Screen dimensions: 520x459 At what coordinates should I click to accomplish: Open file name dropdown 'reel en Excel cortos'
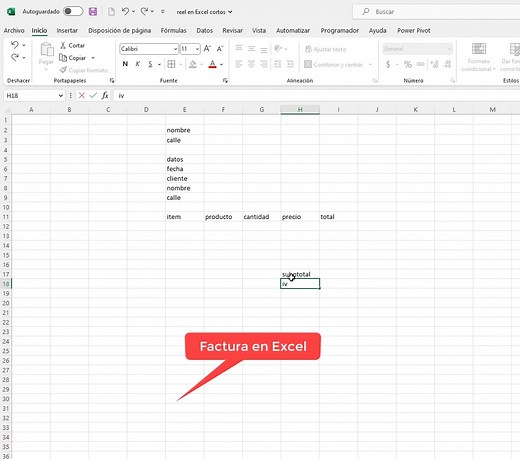[204, 12]
